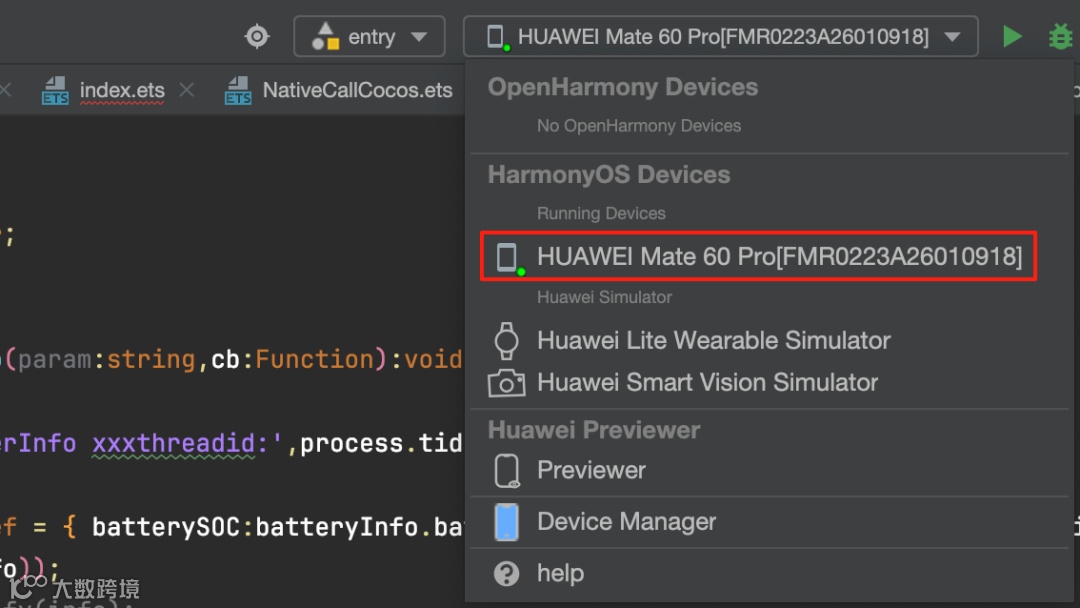The width and height of the screenshot is (1080, 608).
Task: Click the 'Running Devices' label
Action: [601, 213]
